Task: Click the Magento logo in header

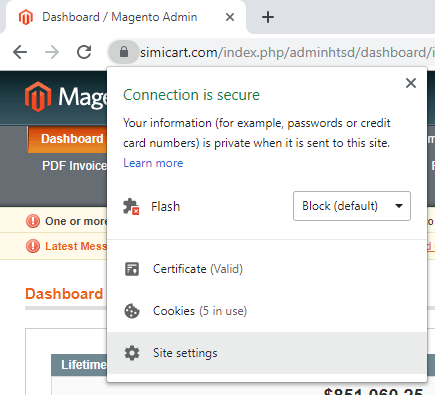Action: point(38,97)
